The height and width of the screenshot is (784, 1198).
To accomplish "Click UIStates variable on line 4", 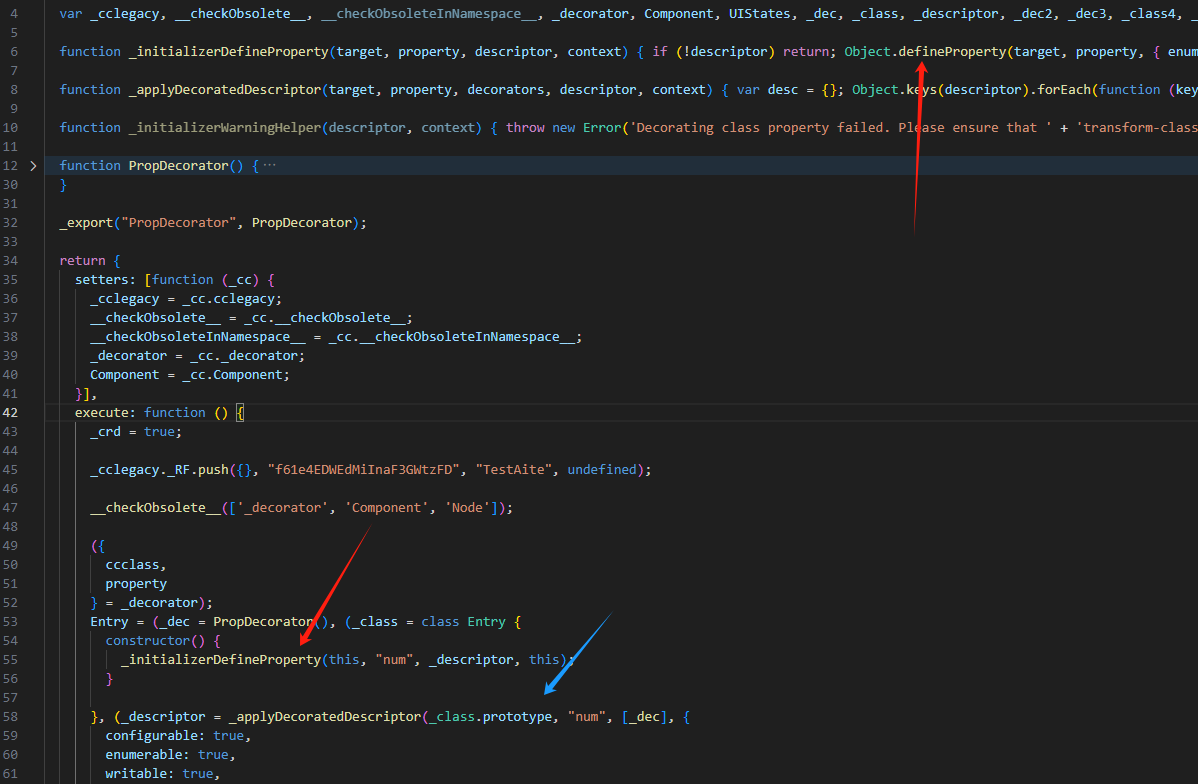I will [x=759, y=14].
